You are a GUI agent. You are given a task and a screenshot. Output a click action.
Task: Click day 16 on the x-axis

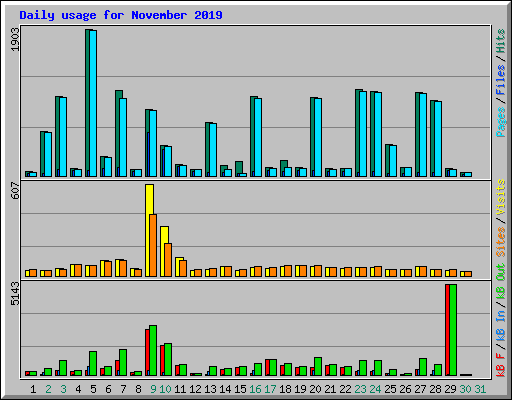pos(255,389)
